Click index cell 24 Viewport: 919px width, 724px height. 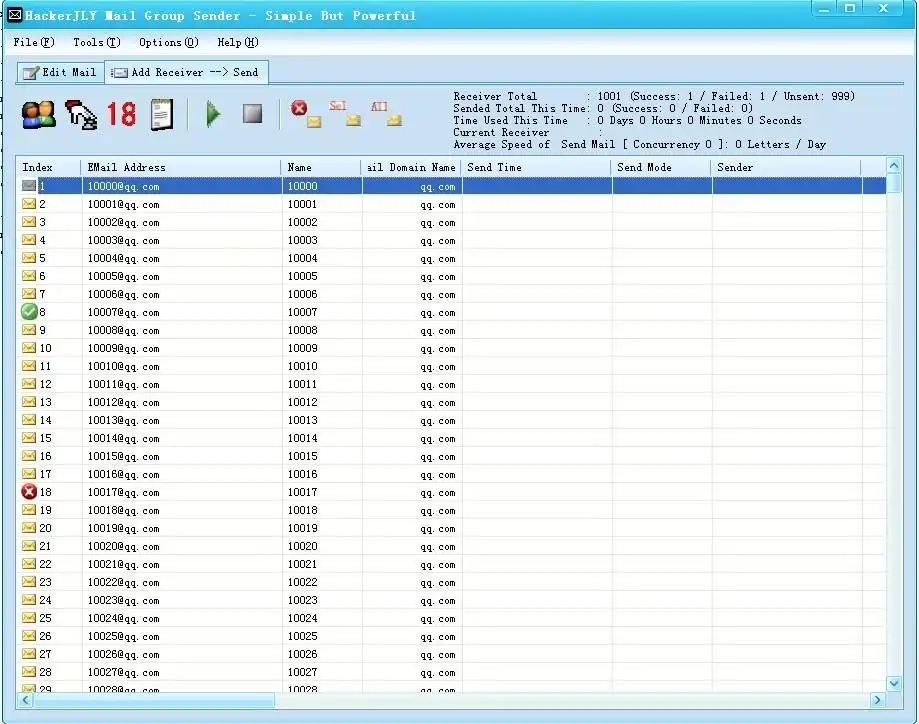(x=45, y=600)
